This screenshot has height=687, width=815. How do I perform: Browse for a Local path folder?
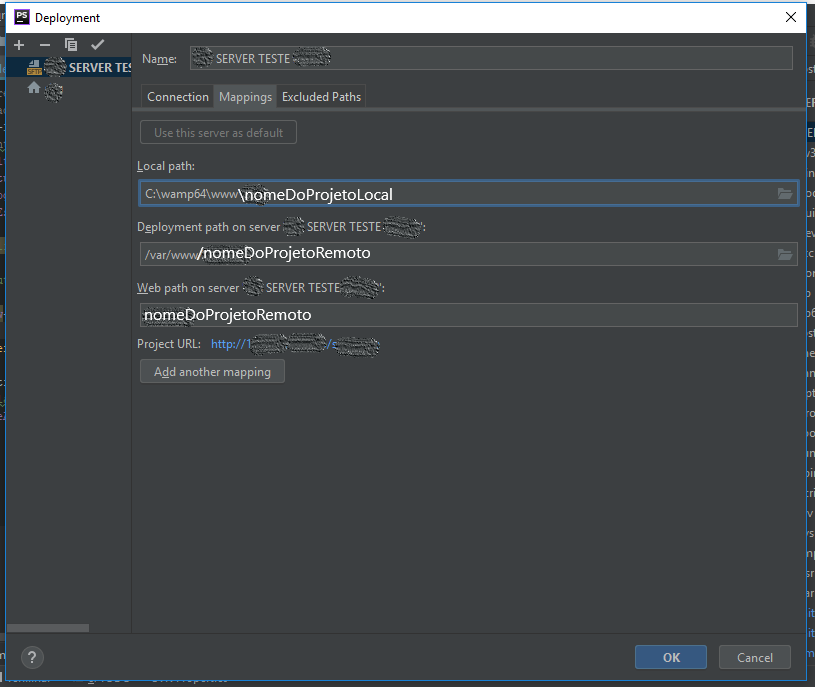tap(785, 195)
